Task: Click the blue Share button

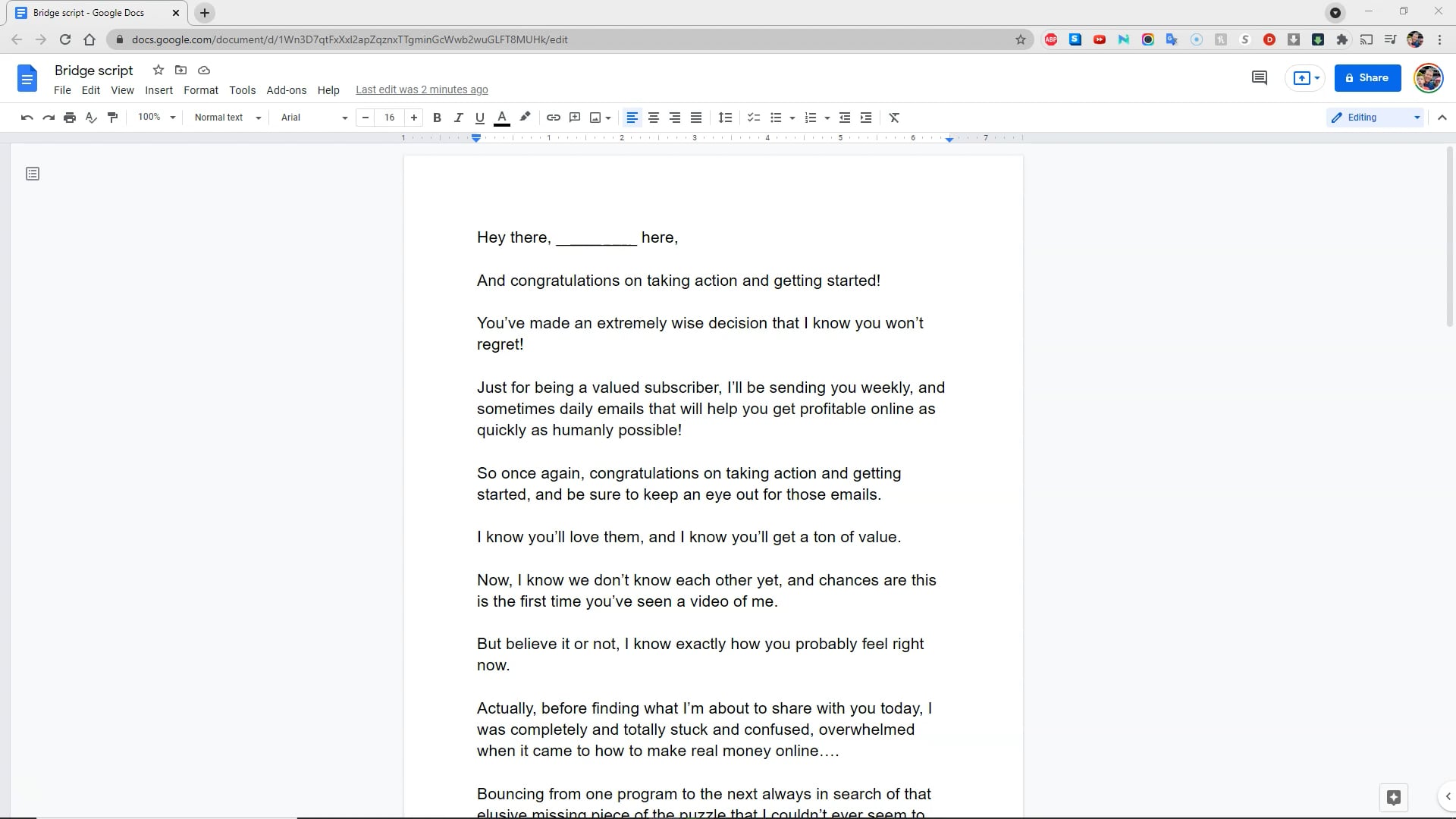Action: (1367, 77)
